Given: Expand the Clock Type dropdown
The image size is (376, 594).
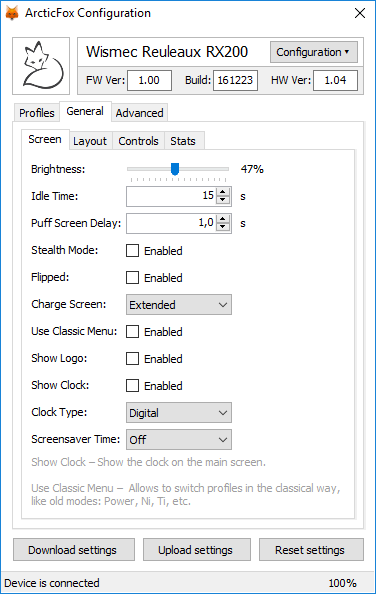Looking at the screenshot, I should tap(179, 413).
